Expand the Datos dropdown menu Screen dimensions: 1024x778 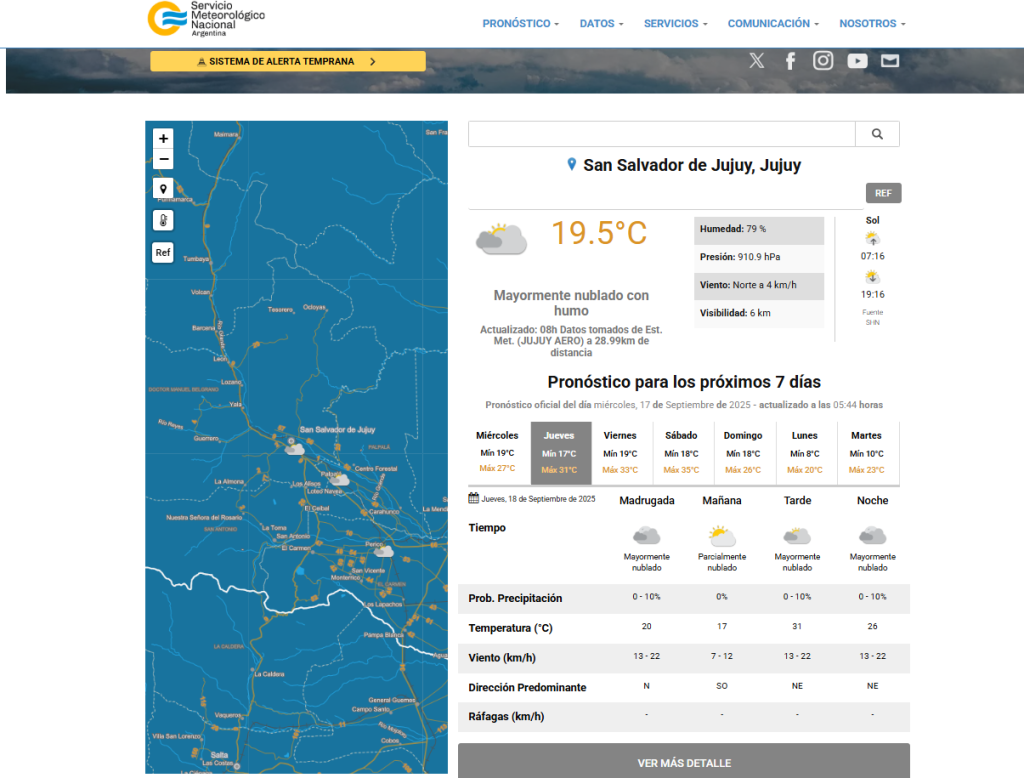point(601,23)
